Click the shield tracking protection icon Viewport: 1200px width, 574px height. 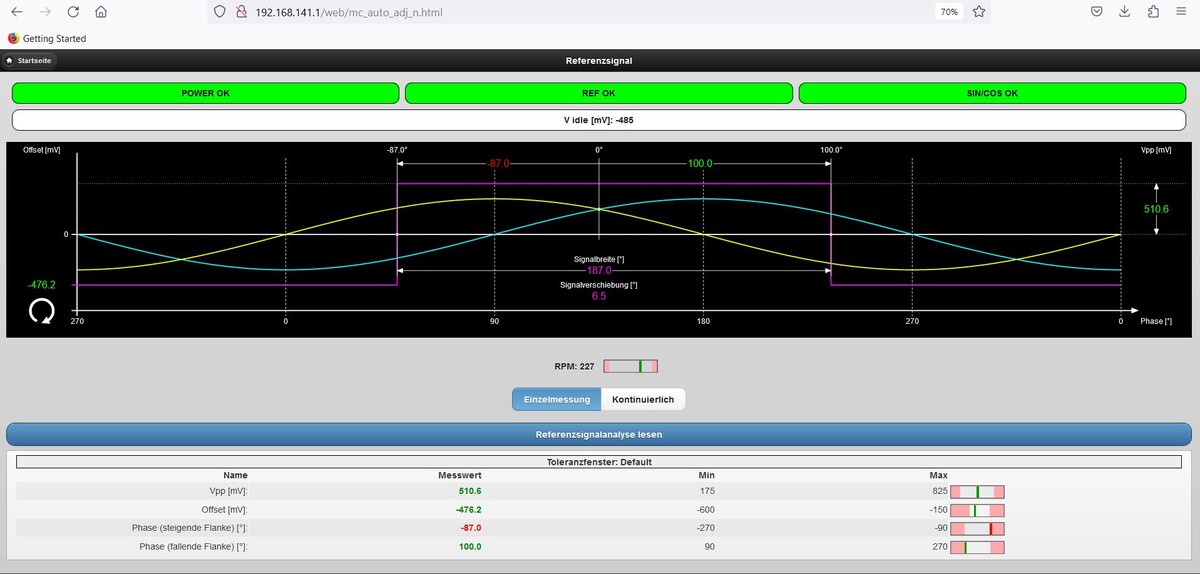[221, 12]
